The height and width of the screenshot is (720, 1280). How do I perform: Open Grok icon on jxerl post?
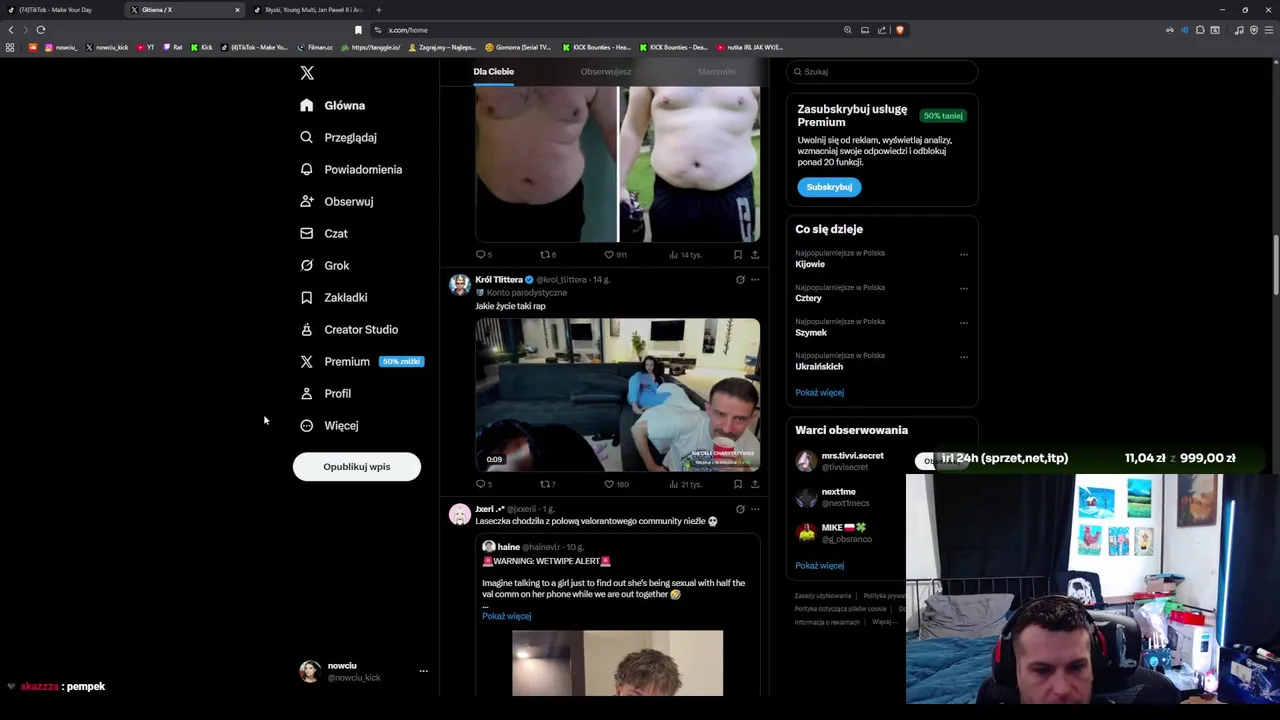pos(740,509)
